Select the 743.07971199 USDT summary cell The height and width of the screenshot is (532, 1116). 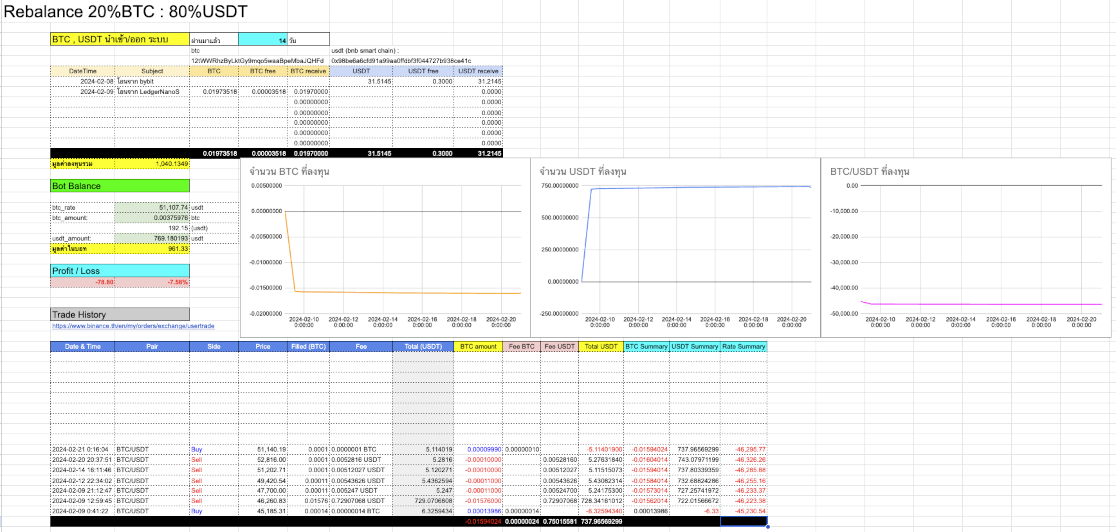click(x=695, y=460)
